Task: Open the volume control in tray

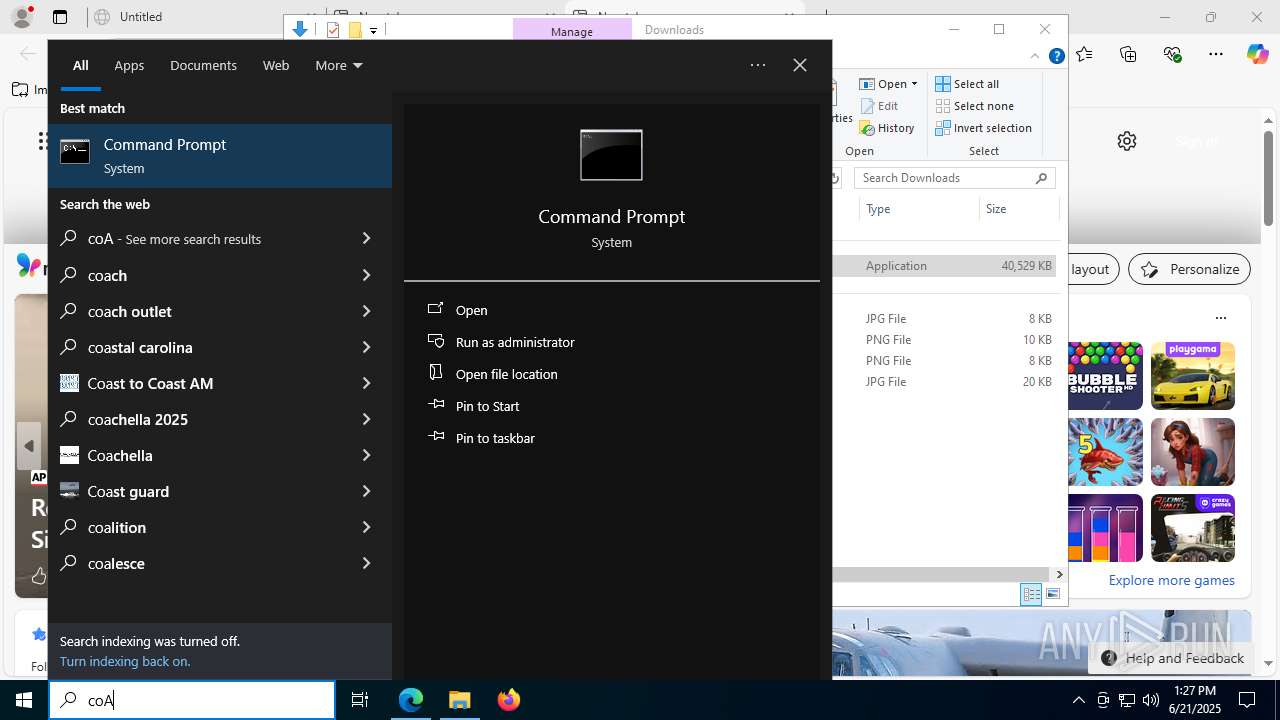Action: pyautogui.click(x=1150, y=700)
